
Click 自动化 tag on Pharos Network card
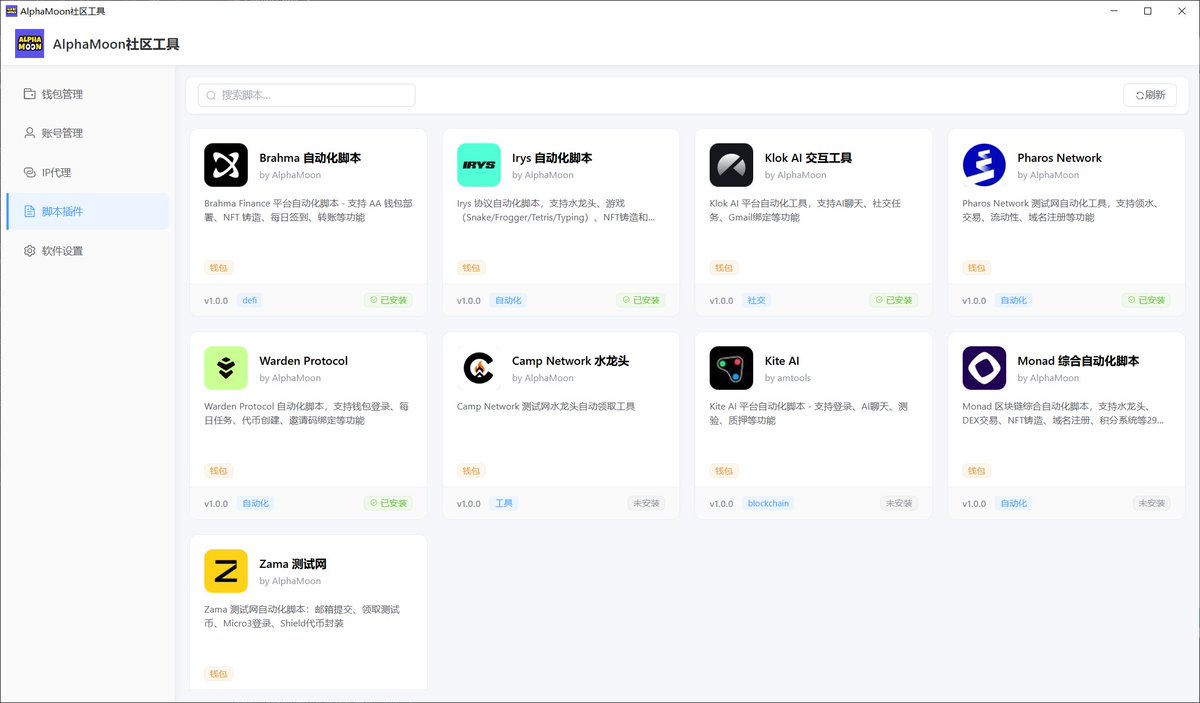1013,300
